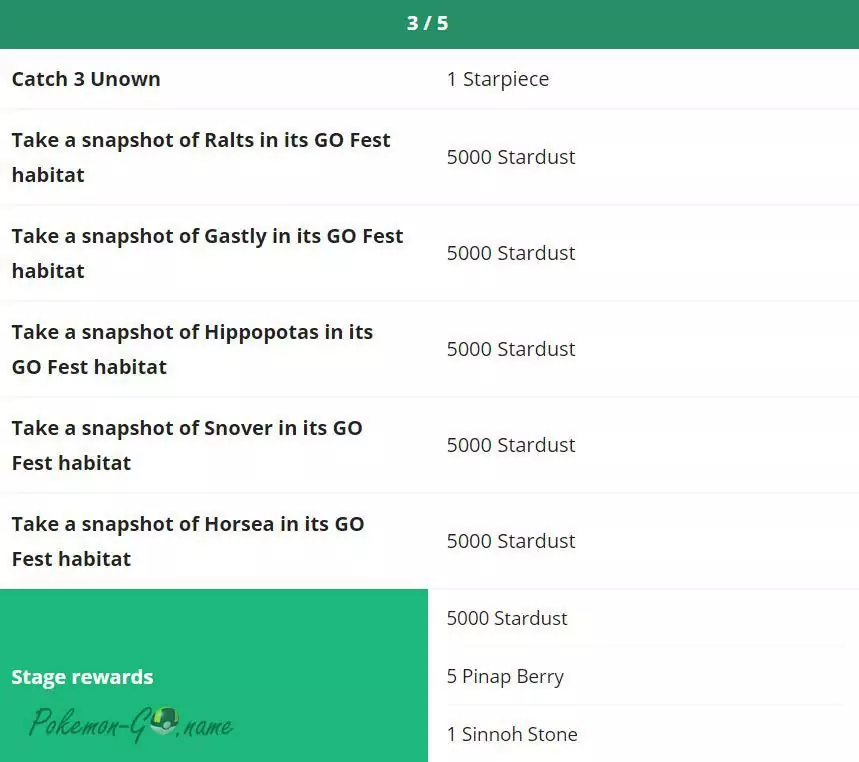
Task: Click the Stardust reward for Ralts snapshot
Action: tap(510, 157)
